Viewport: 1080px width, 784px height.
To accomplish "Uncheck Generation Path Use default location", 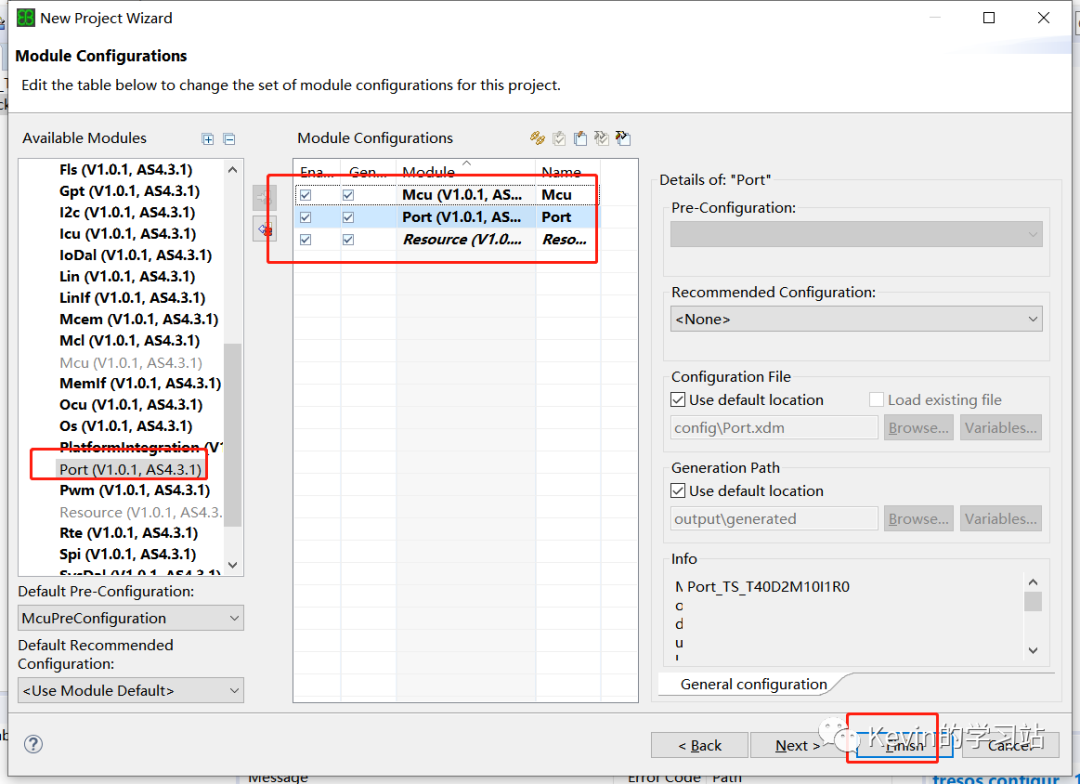I will pyautogui.click(x=678, y=491).
